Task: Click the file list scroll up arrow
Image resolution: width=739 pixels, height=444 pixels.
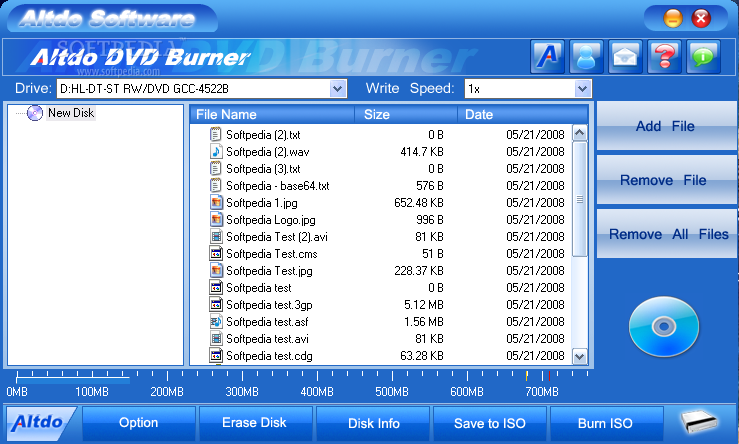Action: point(580,133)
